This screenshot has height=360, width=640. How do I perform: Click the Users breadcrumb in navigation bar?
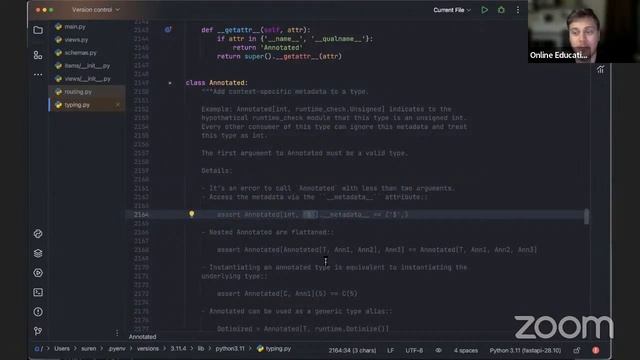(62, 349)
